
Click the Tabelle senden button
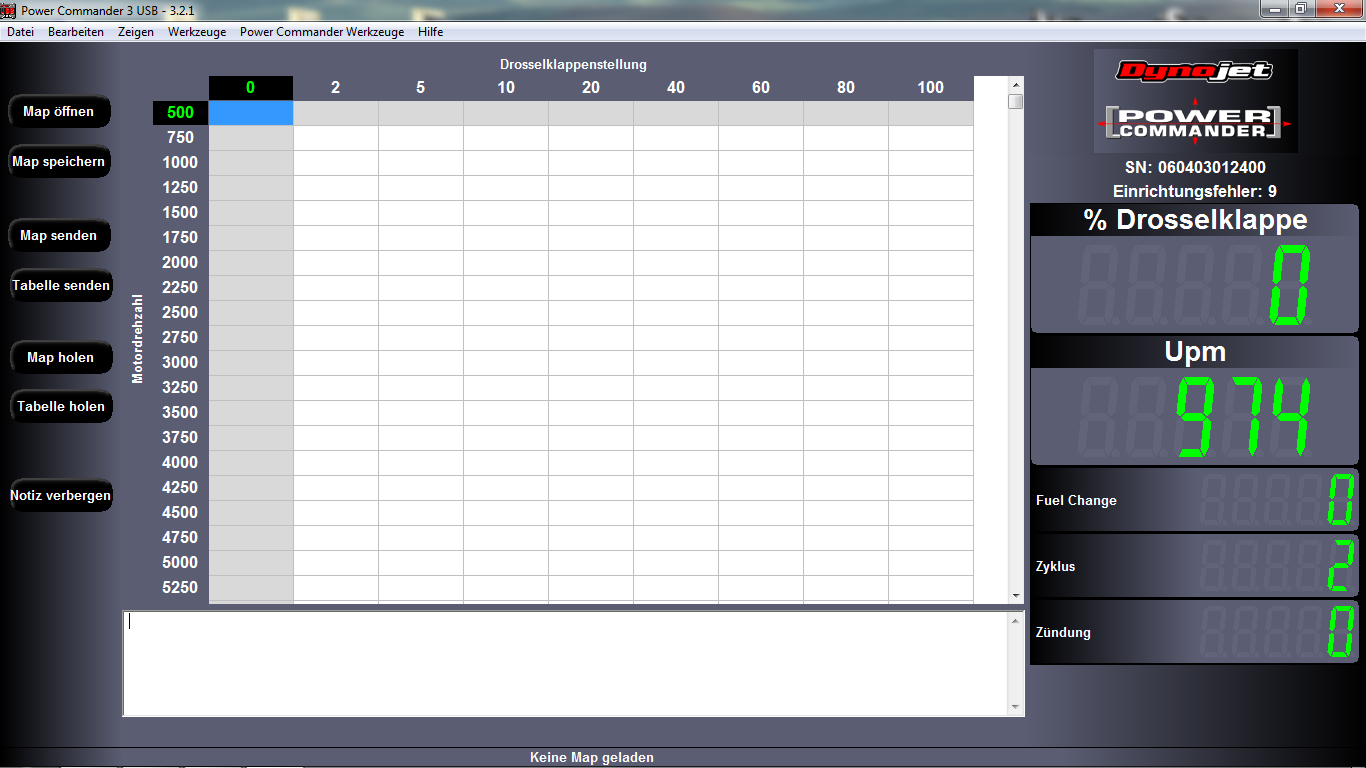61,286
